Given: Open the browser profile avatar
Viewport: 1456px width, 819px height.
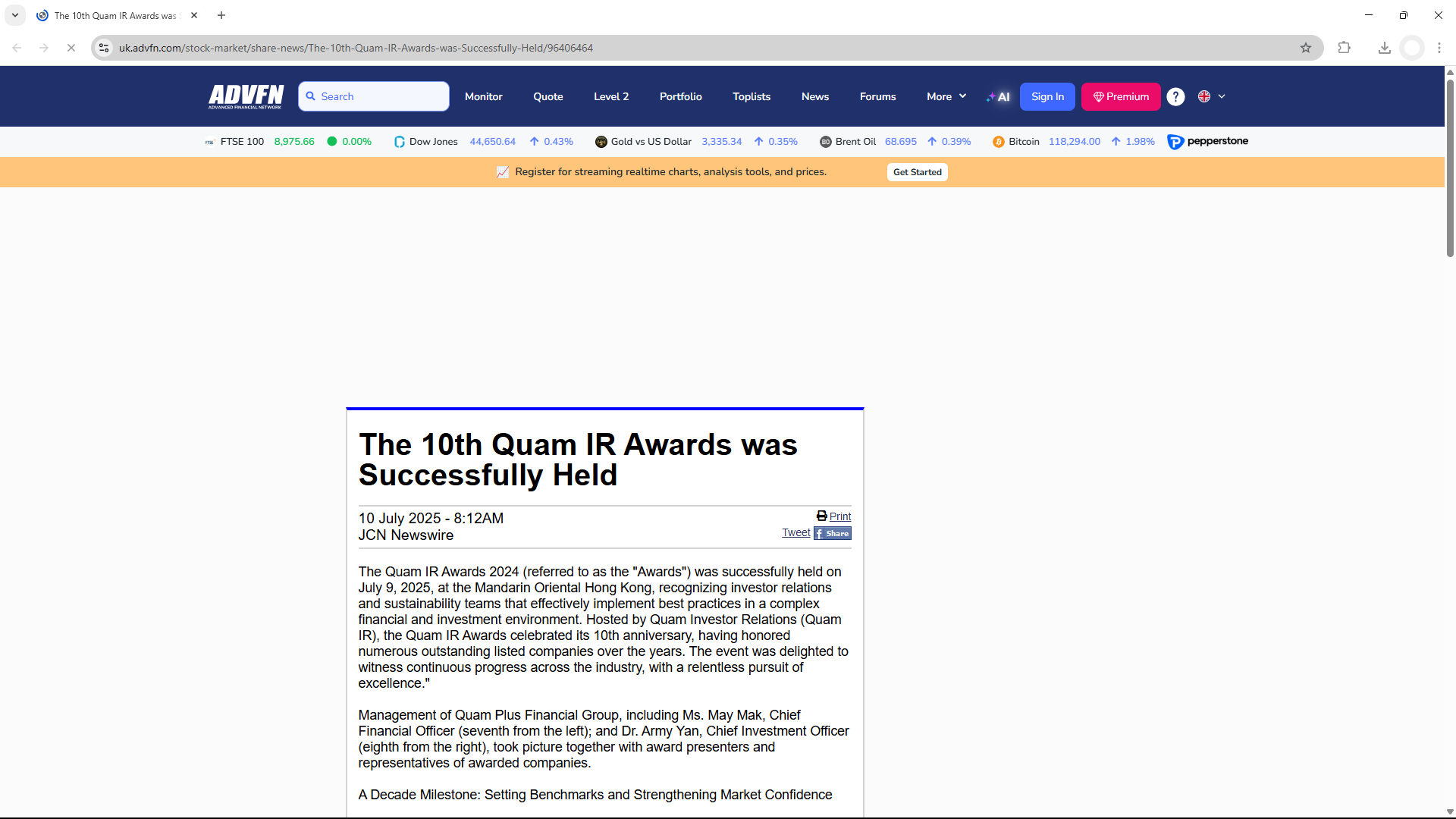Looking at the screenshot, I should tap(1412, 48).
